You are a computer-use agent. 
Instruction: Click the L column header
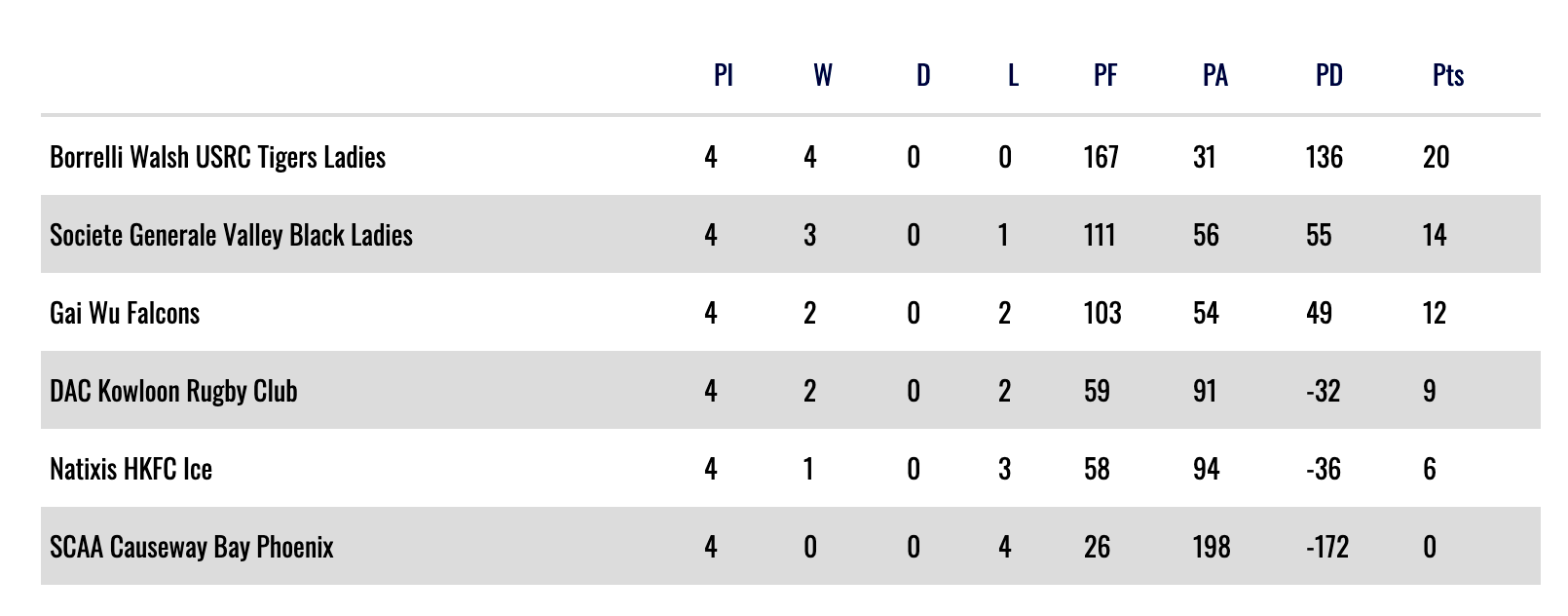pos(1013,75)
